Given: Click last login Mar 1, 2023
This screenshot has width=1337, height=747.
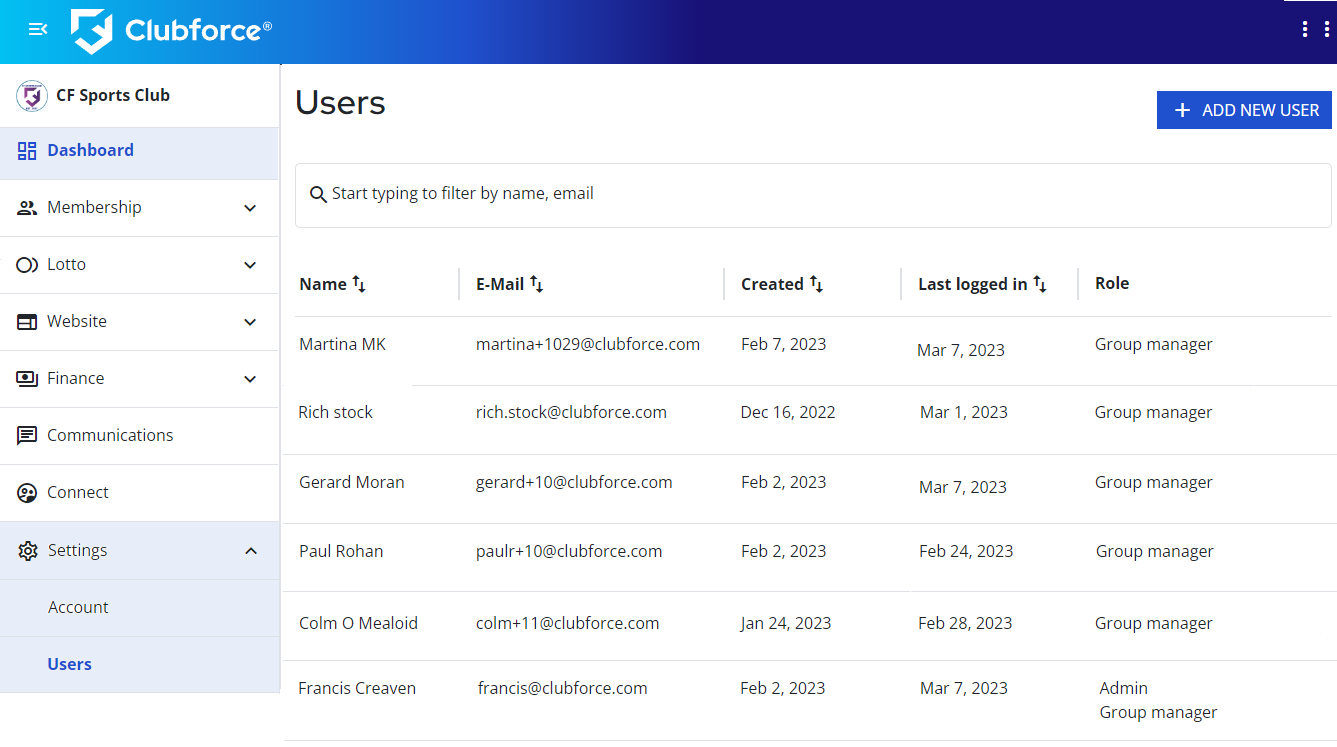Looking at the screenshot, I should tap(964, 413).
